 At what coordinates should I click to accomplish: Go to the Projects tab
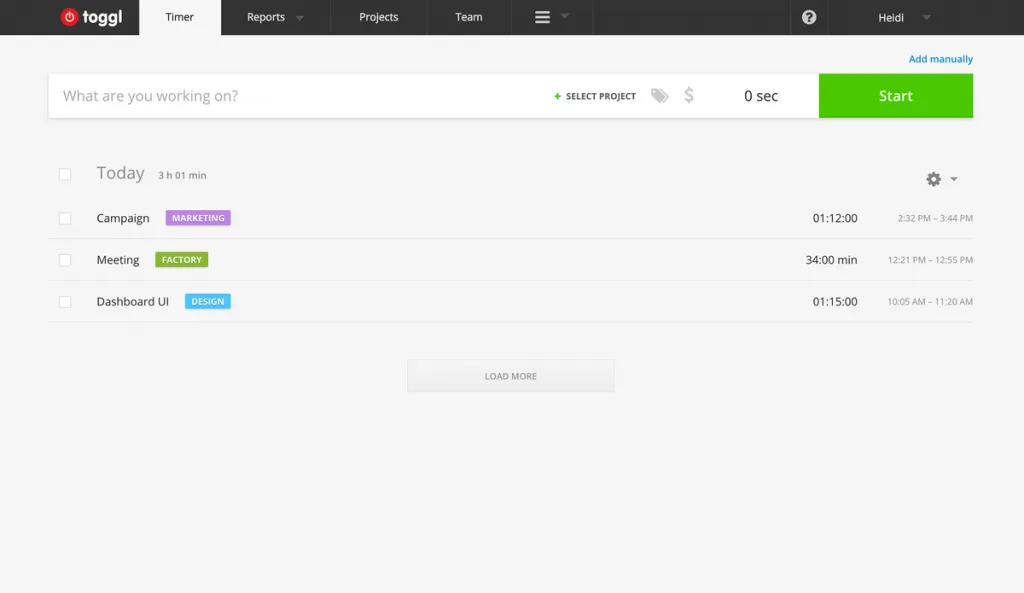coord(379,18)
